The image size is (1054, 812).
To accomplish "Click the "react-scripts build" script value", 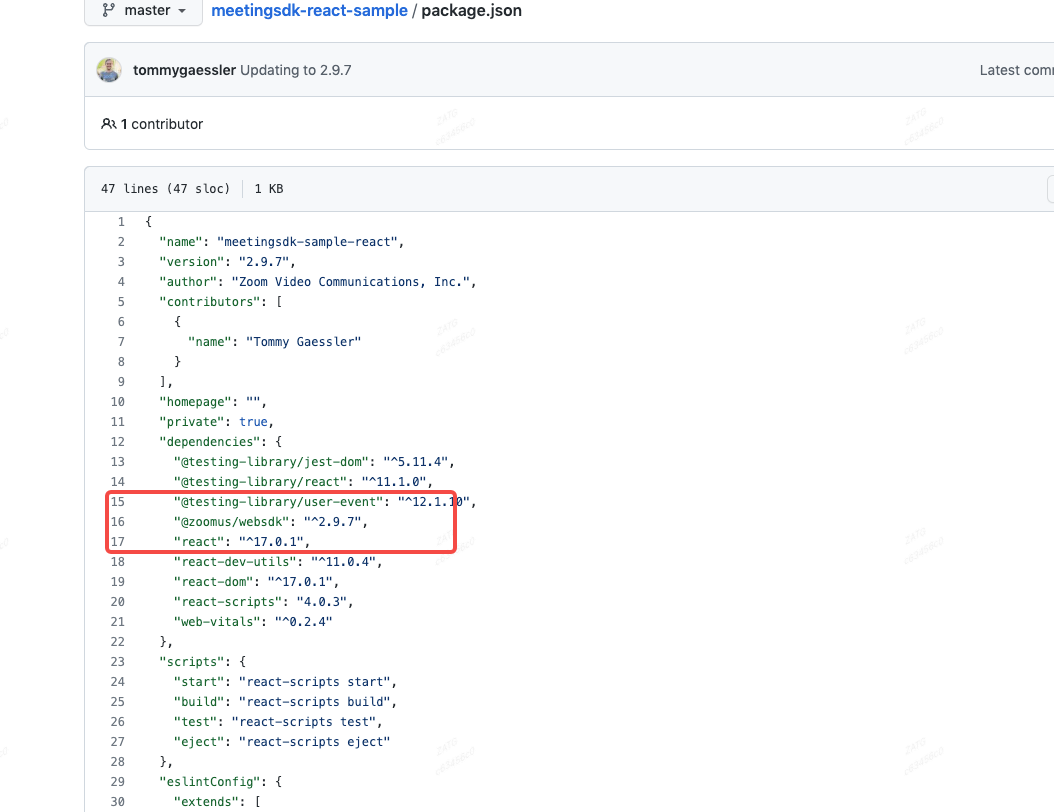I will click(315, 702).
